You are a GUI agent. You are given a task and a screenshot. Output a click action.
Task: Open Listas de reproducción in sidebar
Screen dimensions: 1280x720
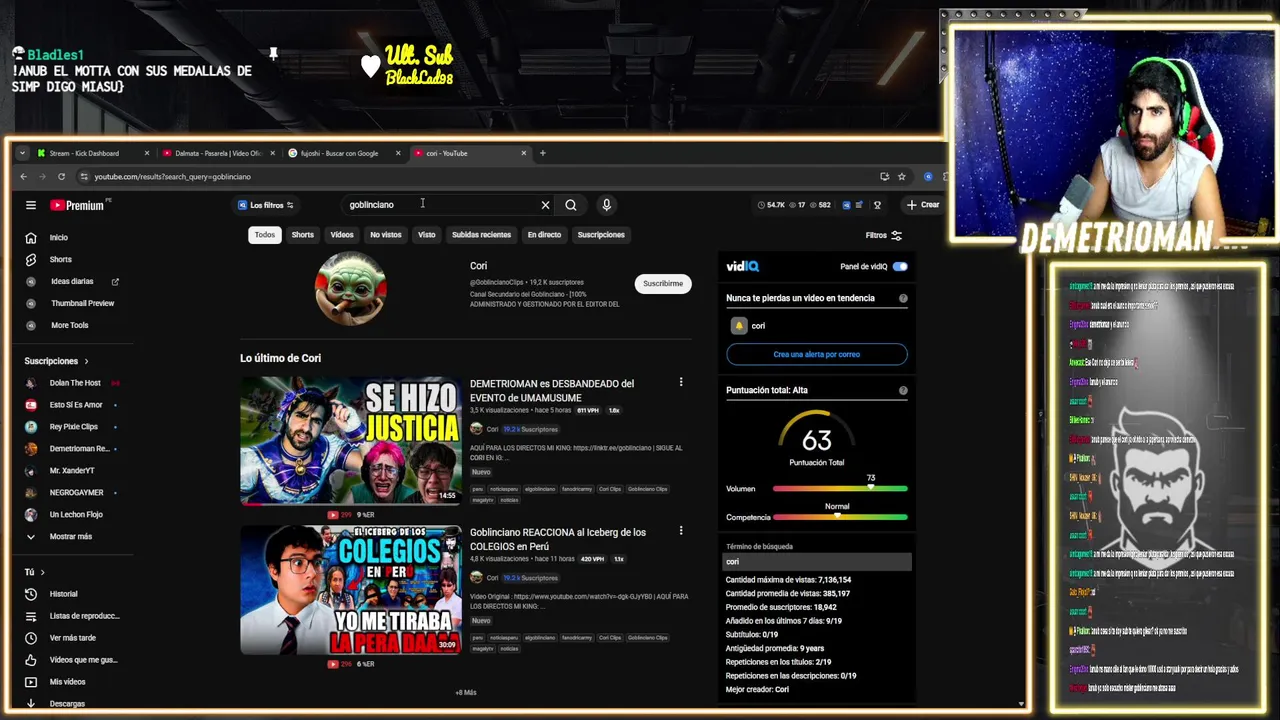(x=71, y=616)
